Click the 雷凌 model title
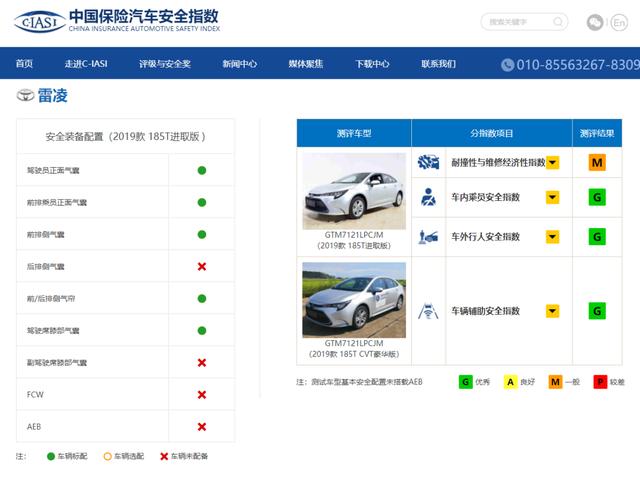 53,95
